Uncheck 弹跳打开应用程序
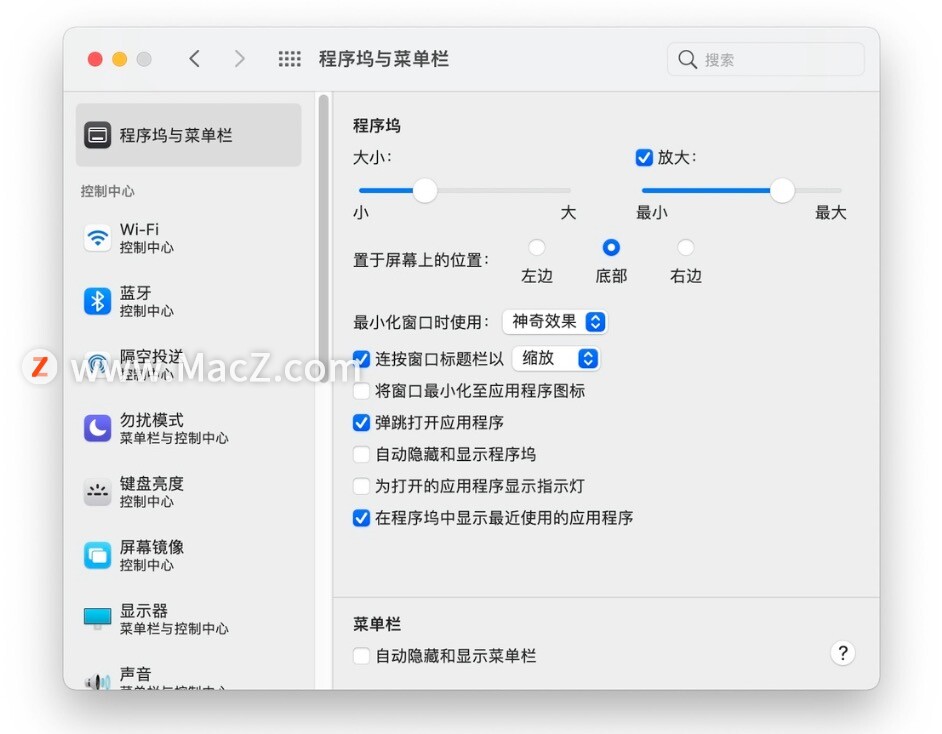This screenshot has height=734, width=942. pyautogui.click(x=361, y=423)
